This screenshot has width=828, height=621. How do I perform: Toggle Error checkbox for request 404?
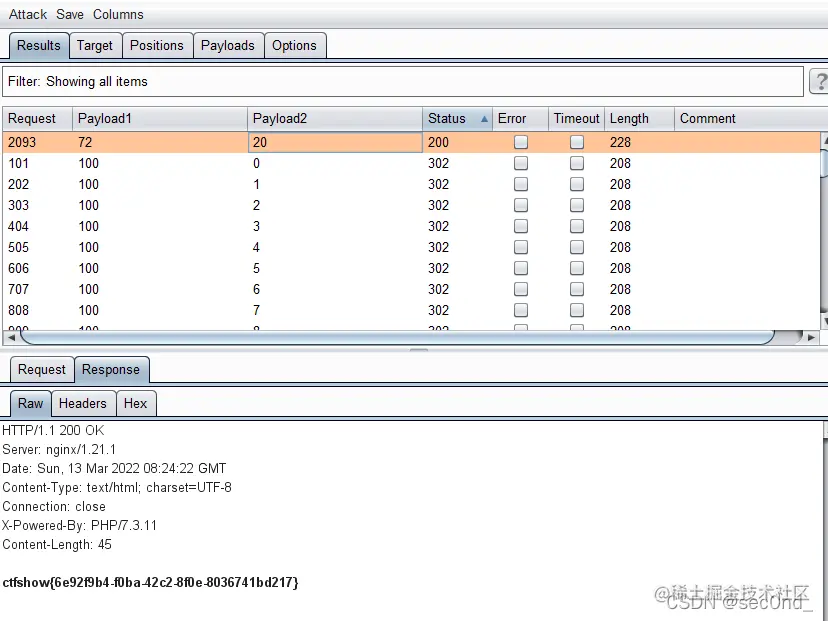point(521,226)
